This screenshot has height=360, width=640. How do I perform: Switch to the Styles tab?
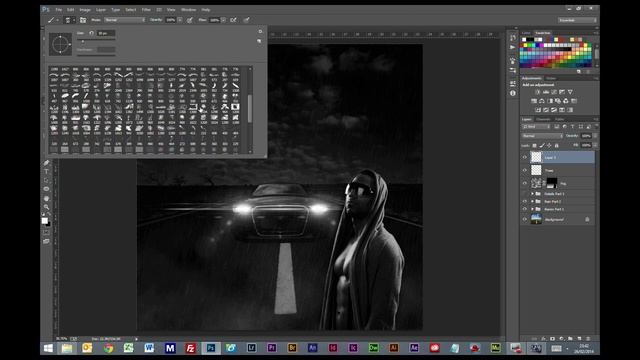tap(551, 78)
